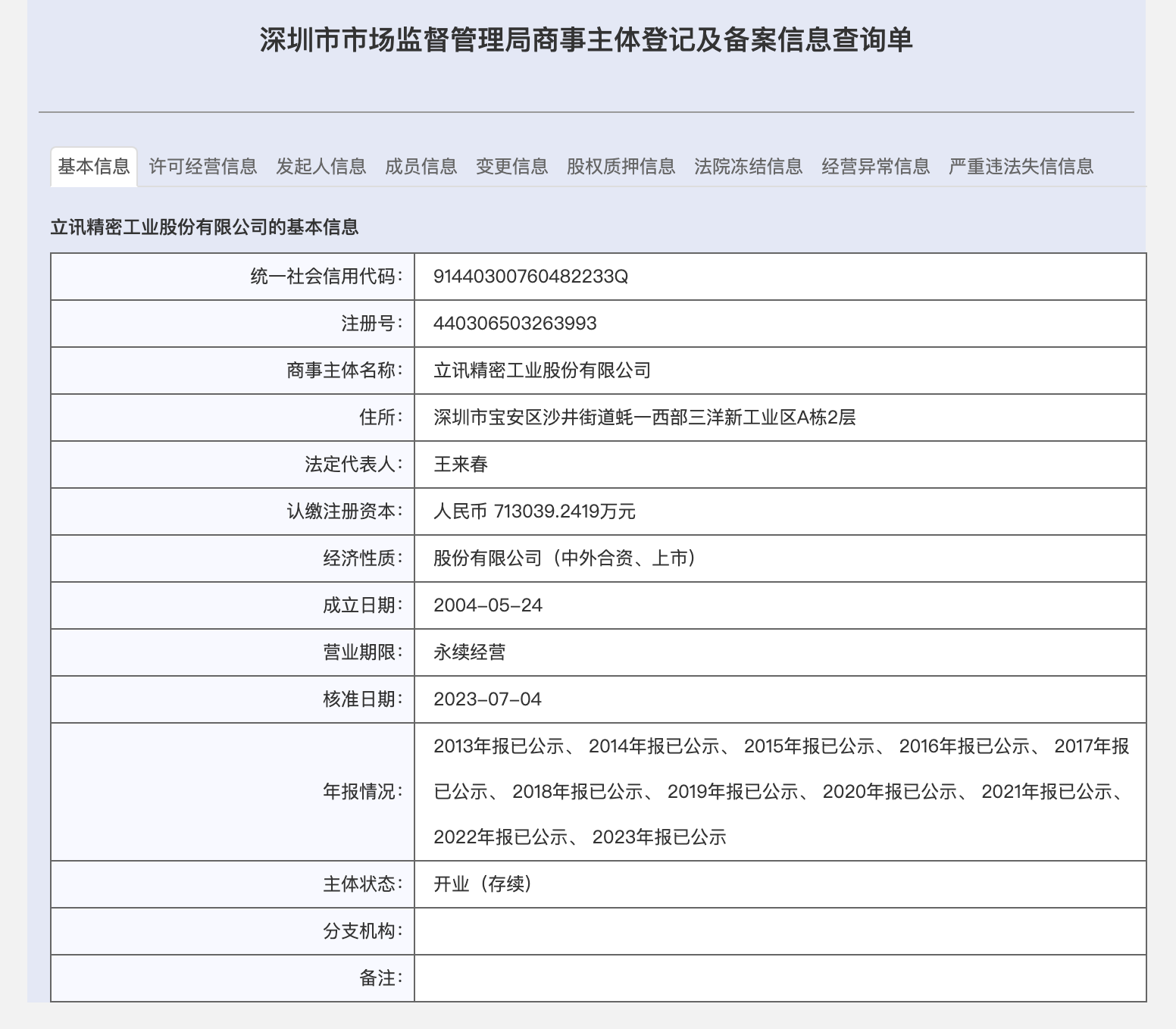This screenshot has width=1176, height=1029.
Task: Click the 商事主体名称 label
Action: [x=344, y=371]
